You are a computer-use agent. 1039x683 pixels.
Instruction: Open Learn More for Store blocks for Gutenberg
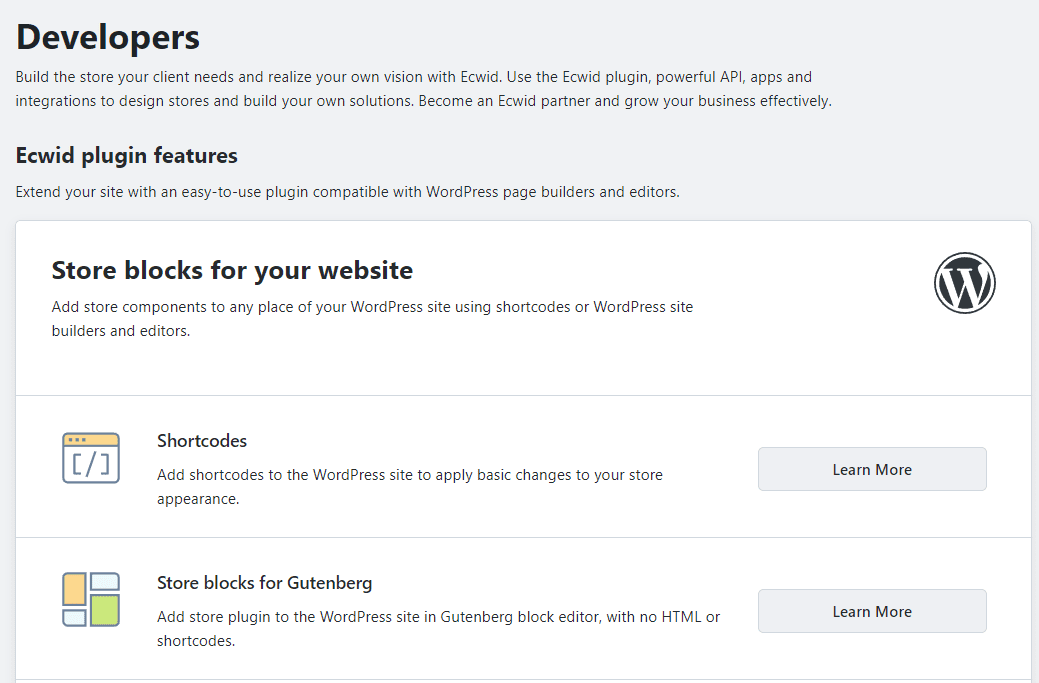coord(871,610)
